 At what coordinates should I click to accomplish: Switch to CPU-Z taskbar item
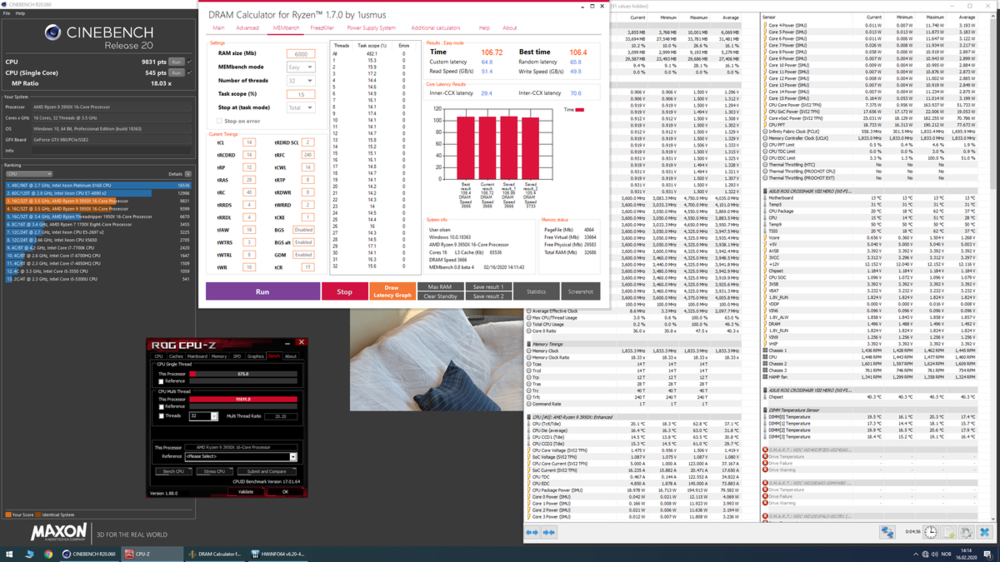point(152,554)
